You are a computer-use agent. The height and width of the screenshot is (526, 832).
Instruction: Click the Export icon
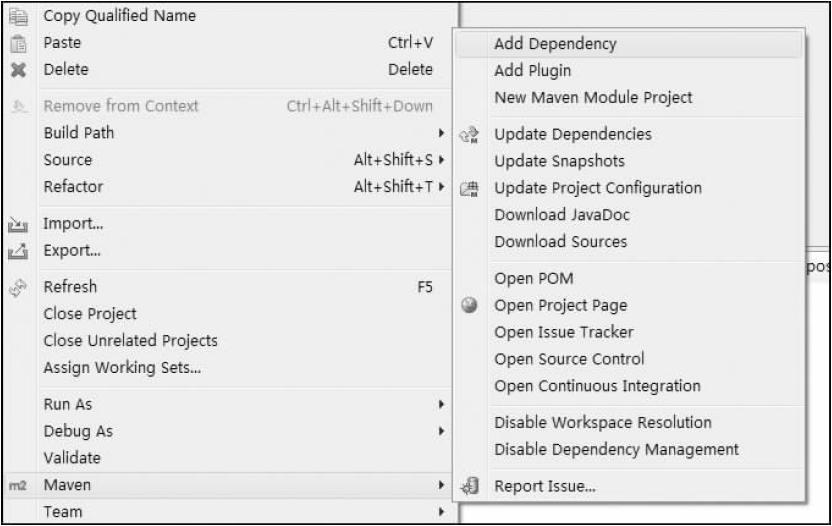coord(16,251)
